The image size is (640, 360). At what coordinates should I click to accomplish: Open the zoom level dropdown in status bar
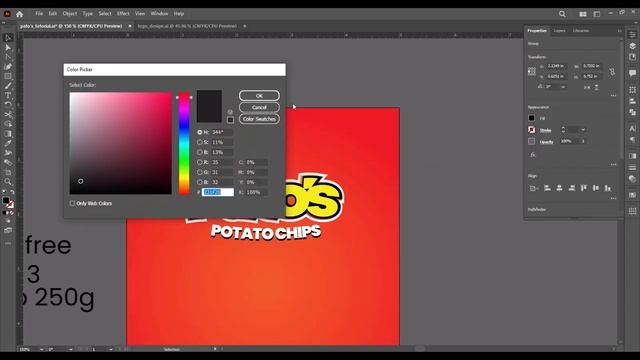click(42, 349)
